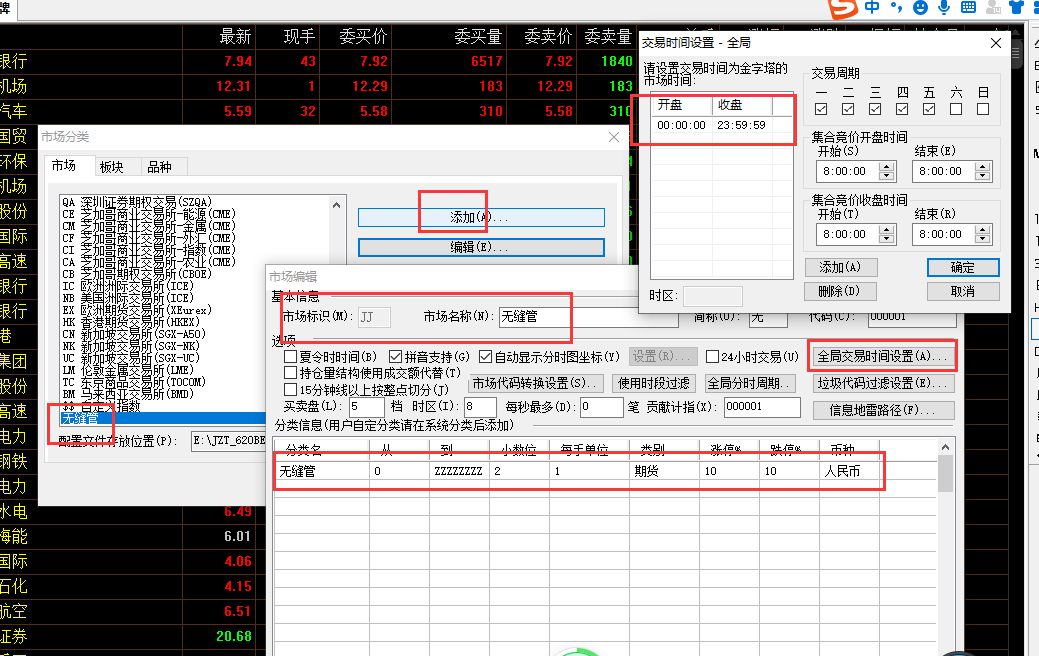
Task: Check the 六 Saturday trading day box
Action: pyautogui.click(x=956, y=109)
